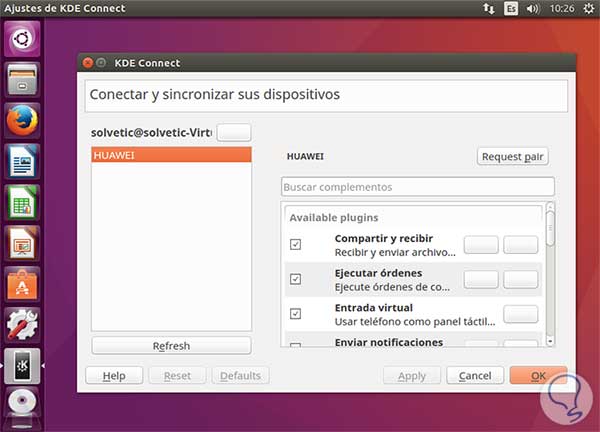Image resolution: width=600 pixels, height=432 pixels.
Task: Open the Files manager from launcher
Action: click(x=22, y=80)
